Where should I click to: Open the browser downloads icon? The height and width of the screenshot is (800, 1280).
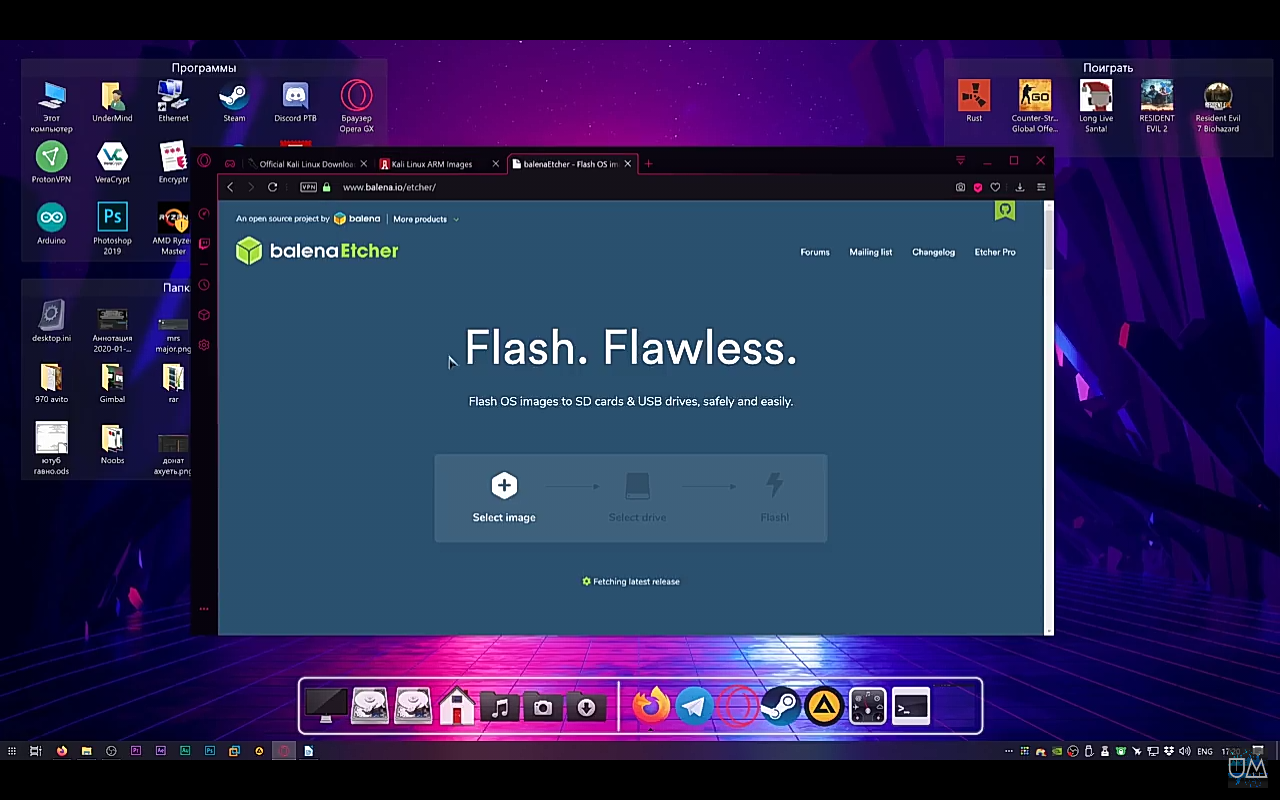pos(1020,187)
